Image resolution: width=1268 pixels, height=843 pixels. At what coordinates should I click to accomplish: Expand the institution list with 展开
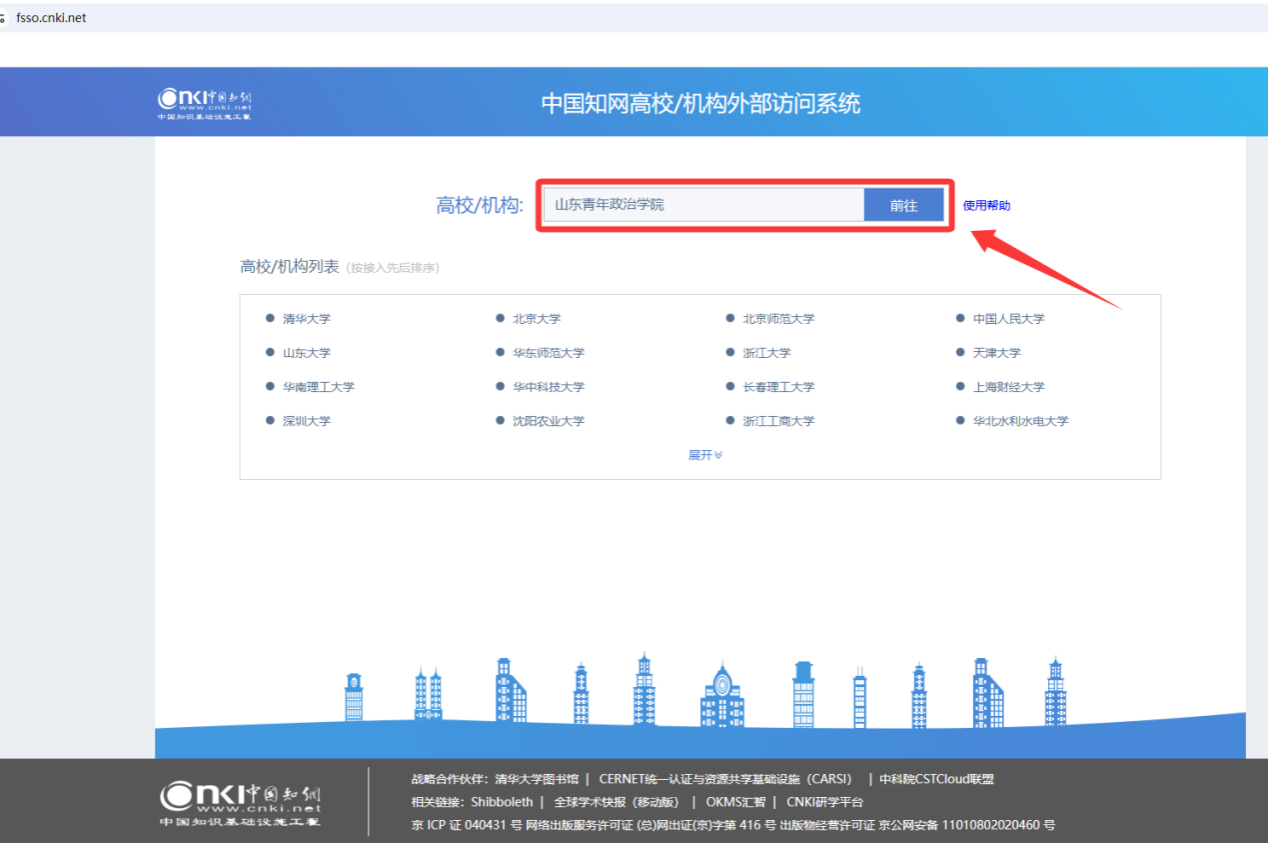point(704,455)
